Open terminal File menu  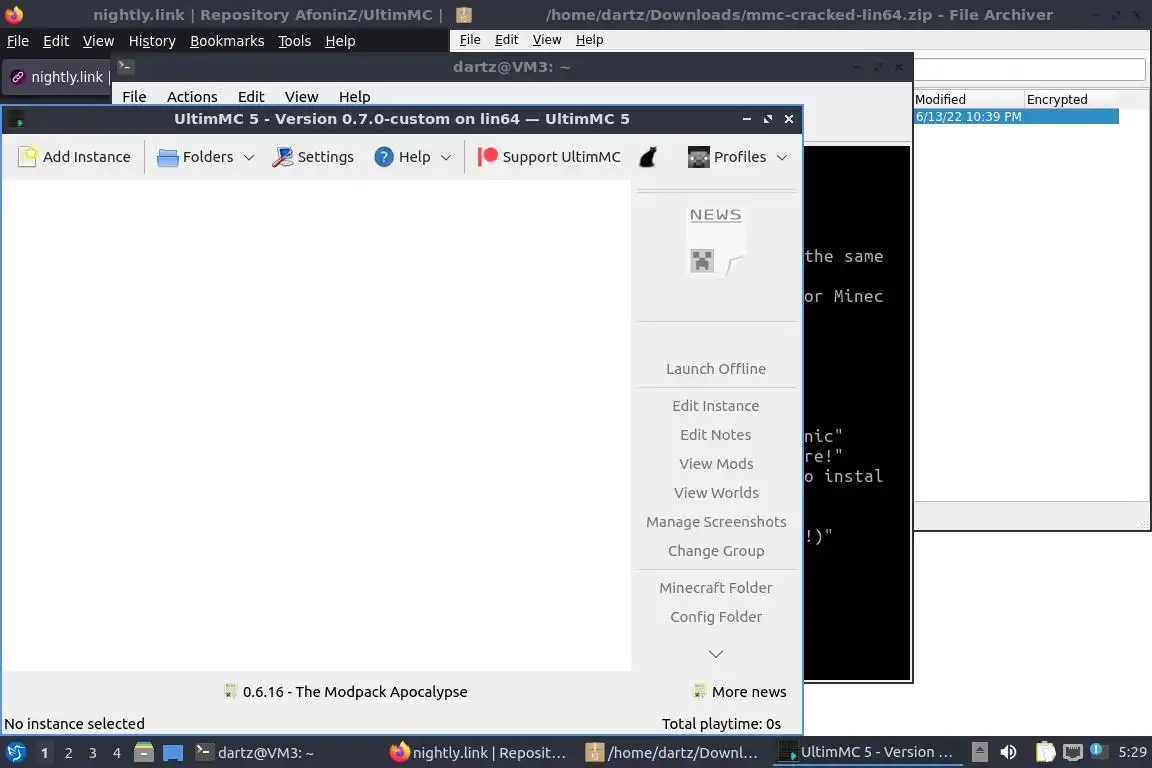point(134,97)
